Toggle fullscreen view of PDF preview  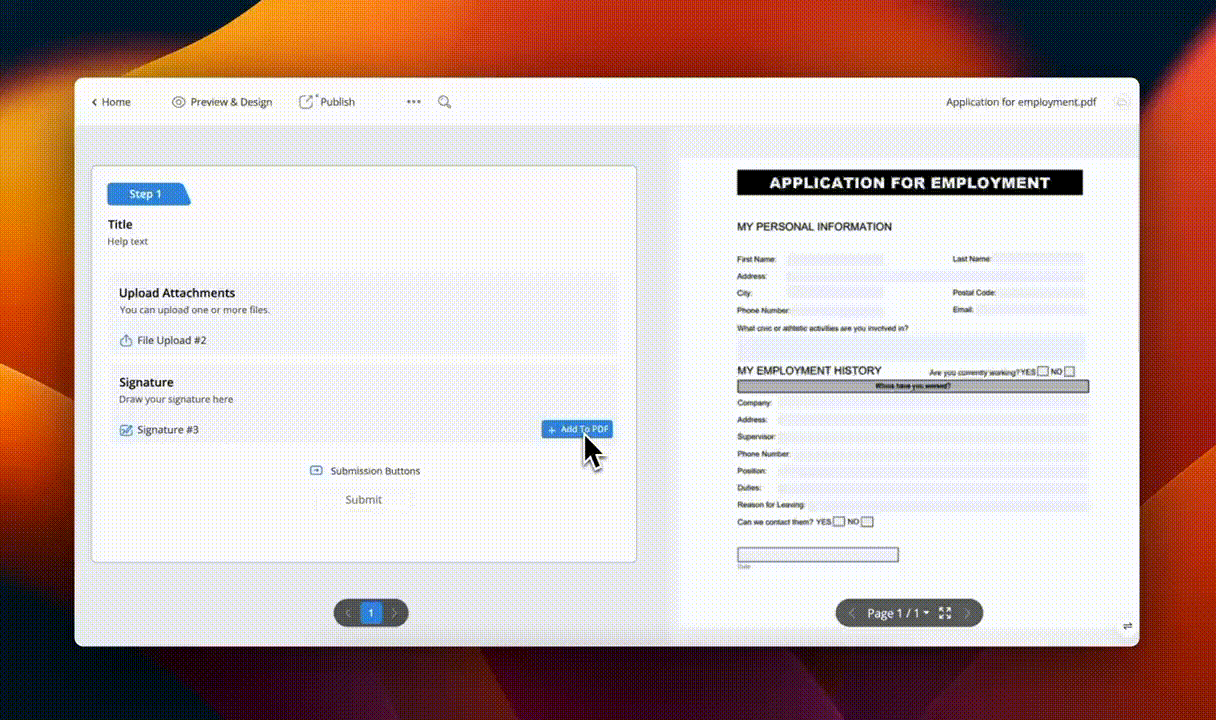[x=945, y=613]
